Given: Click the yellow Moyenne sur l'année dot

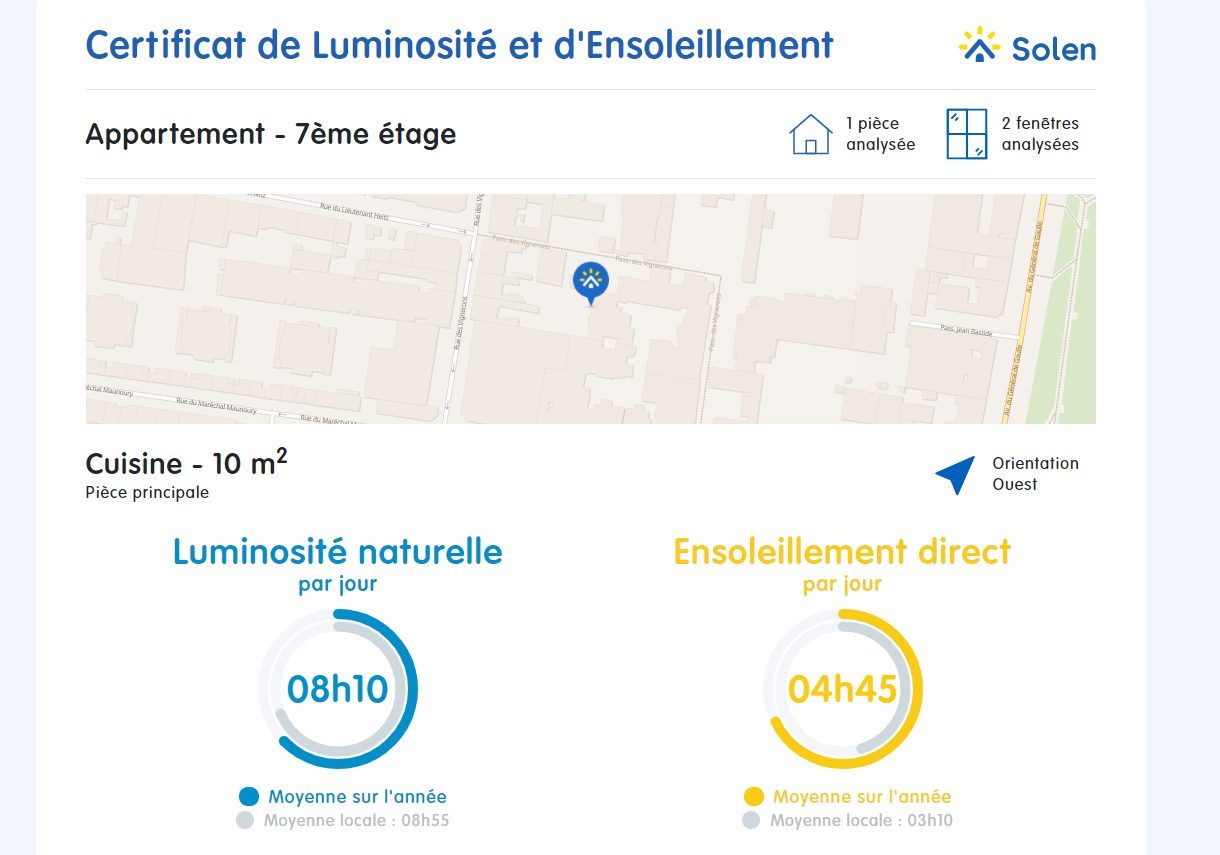Looking at the screenshot, I should click(x=754, y=797).
